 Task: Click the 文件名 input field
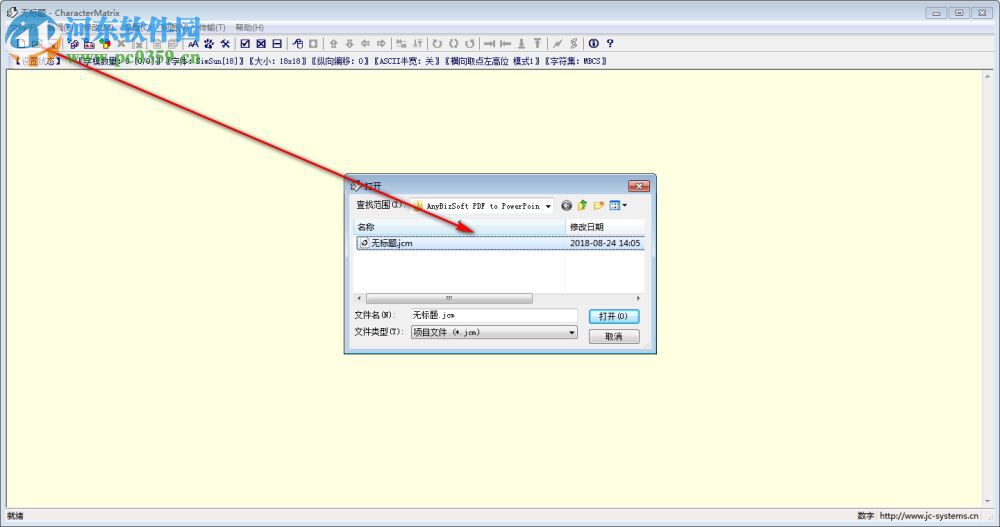pos(494,315)
